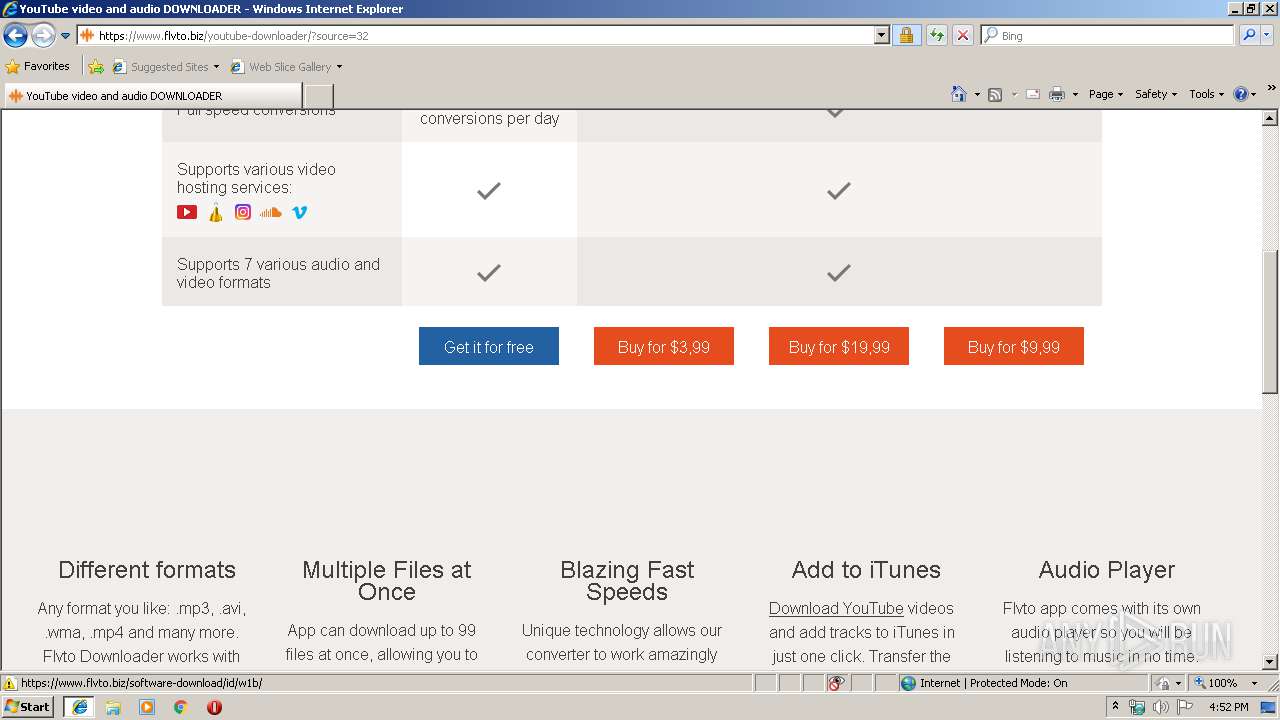Open a new blank tab

[x=318, y=96]
